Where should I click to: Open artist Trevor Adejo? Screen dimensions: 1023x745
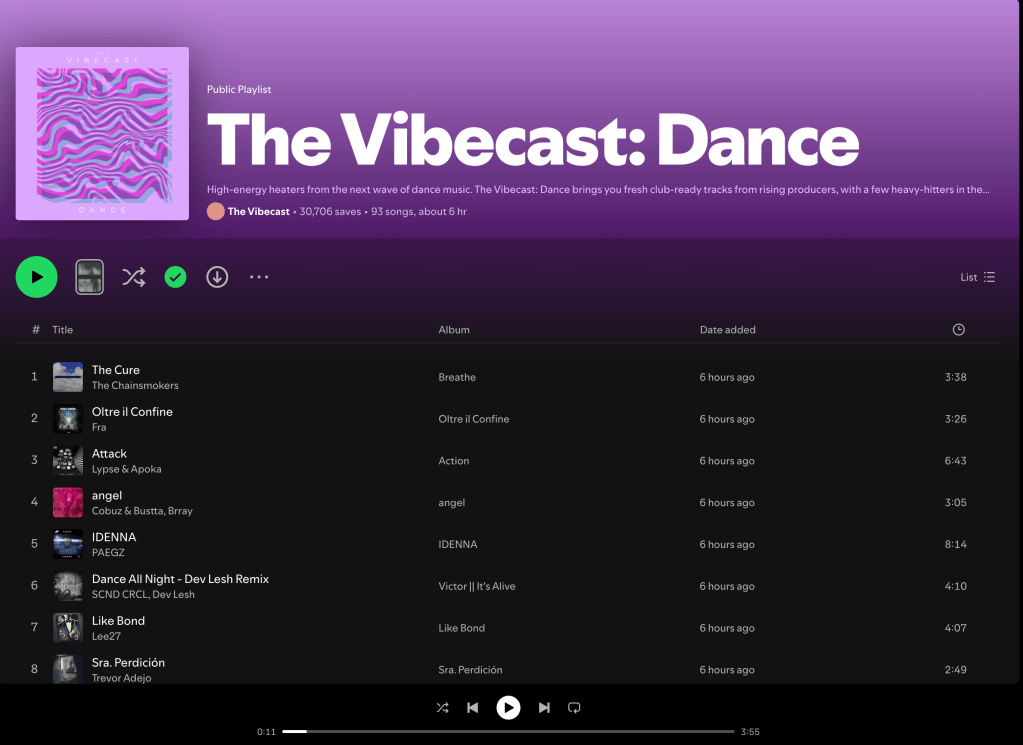coord(121,678)
